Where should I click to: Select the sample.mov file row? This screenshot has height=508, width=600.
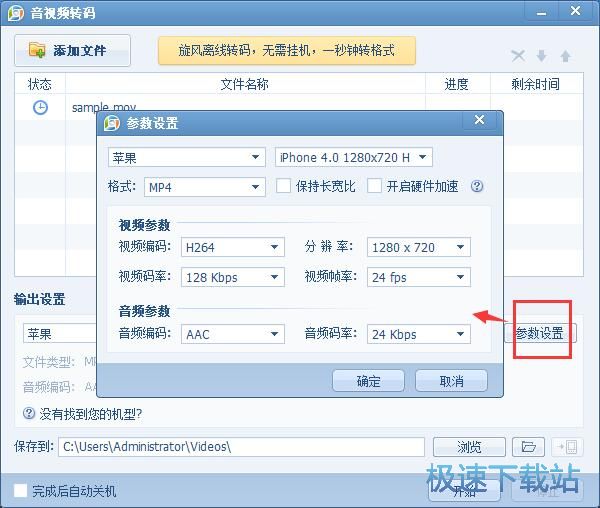(298, 107)
